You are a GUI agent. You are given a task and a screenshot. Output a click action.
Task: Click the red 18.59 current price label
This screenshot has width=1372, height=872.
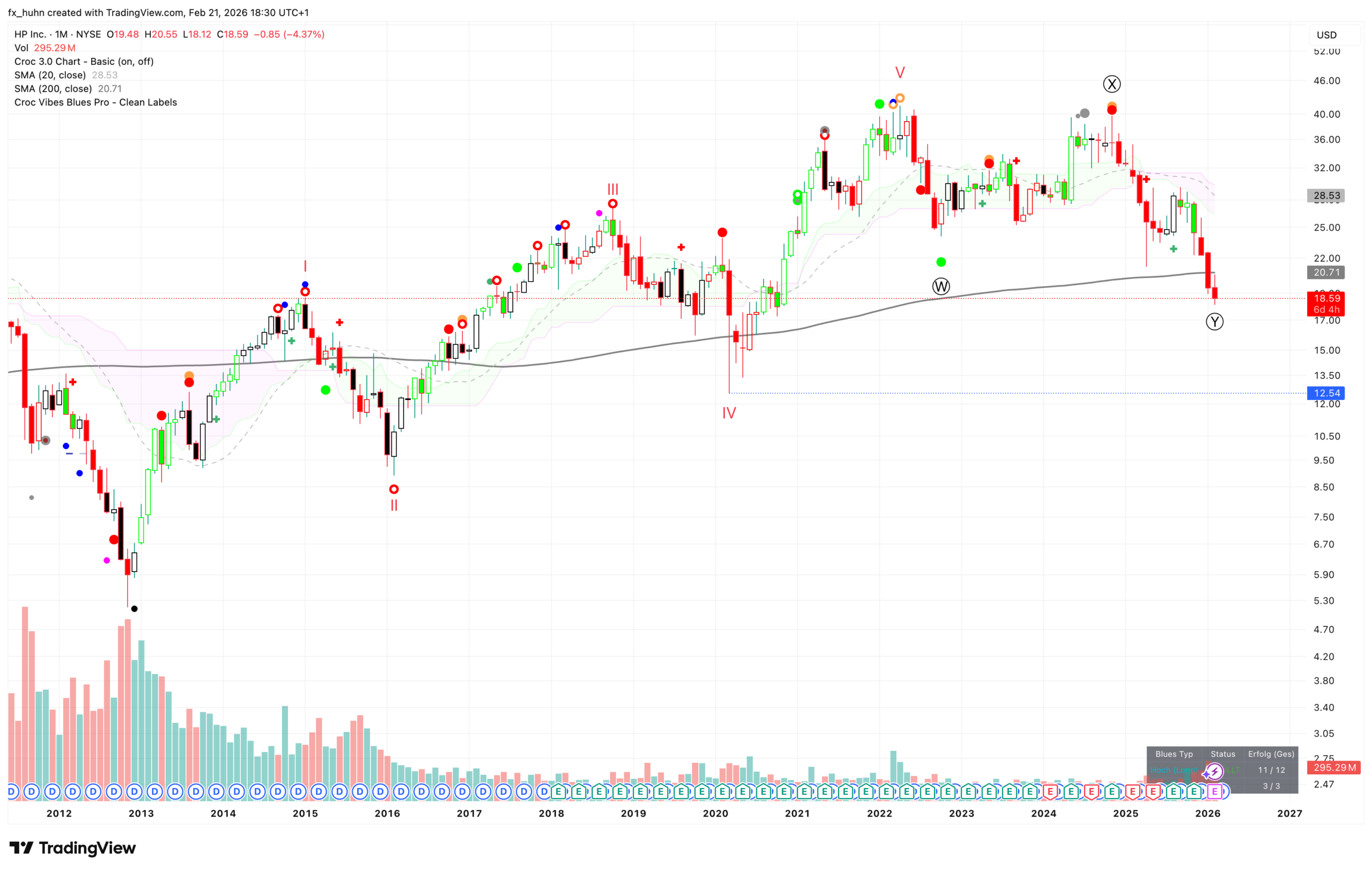[x=1326, y=299]
